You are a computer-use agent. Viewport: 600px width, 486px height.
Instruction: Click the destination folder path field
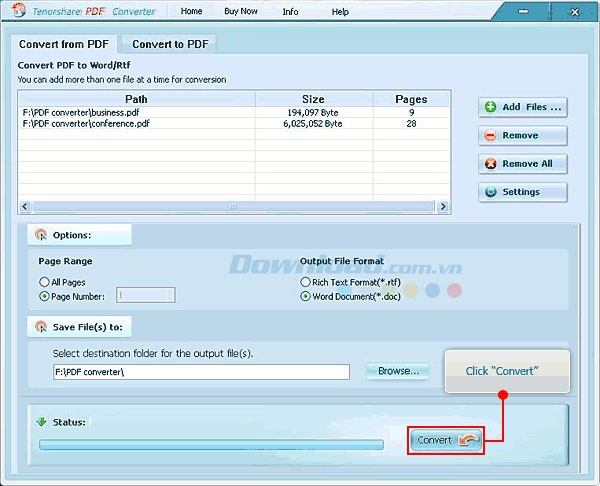[x=200, y=372]
